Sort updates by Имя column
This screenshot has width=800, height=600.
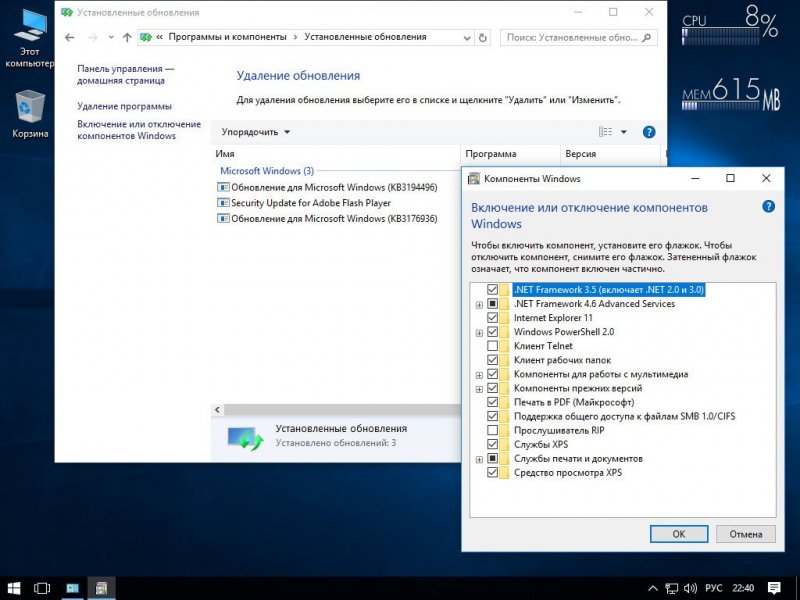pos(336,154)
